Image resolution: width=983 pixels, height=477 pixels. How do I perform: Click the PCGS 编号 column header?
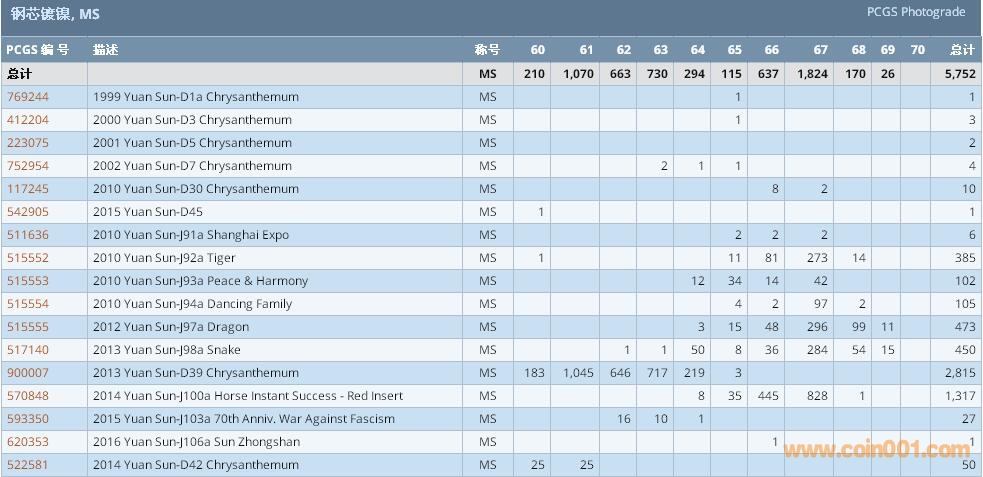pyautogui.click(x=38, y=50)
